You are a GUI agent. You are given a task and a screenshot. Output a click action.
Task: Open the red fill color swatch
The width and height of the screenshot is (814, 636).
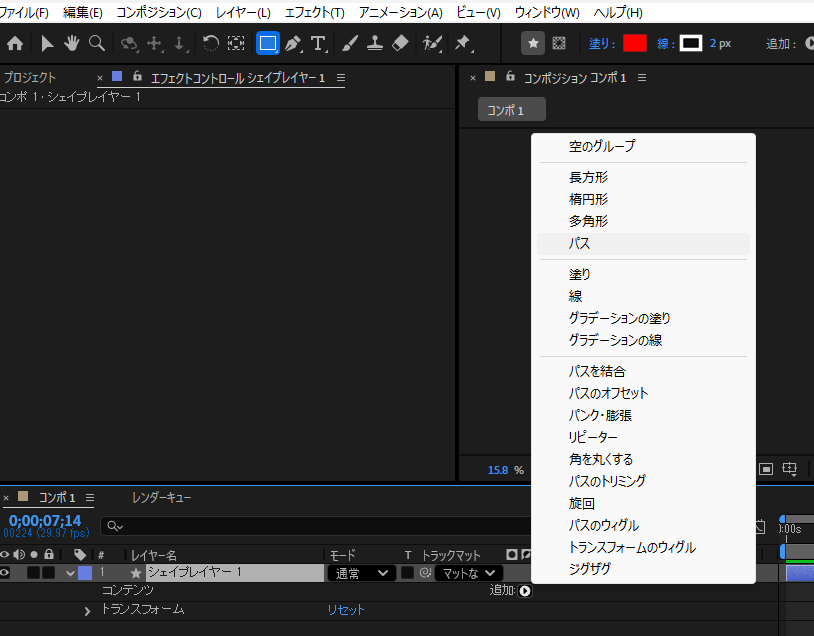tap(634, 44)
